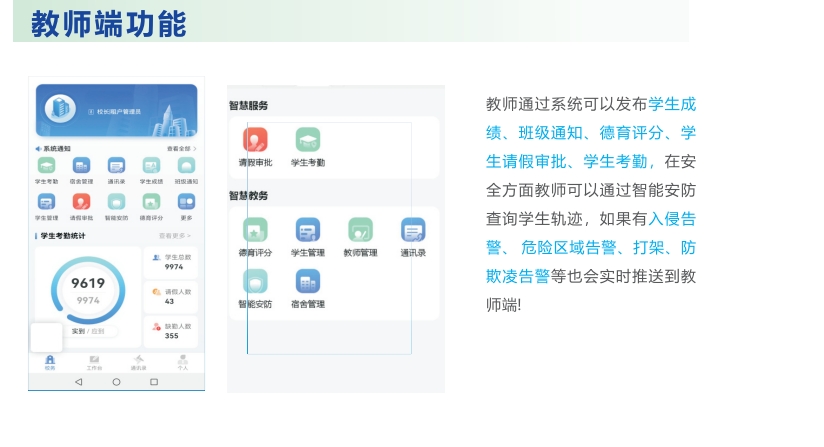The width and height of the screenshot is (824, 447).
Task: Switch to the 校务 bottom tab
Action: tap(50, 362)
